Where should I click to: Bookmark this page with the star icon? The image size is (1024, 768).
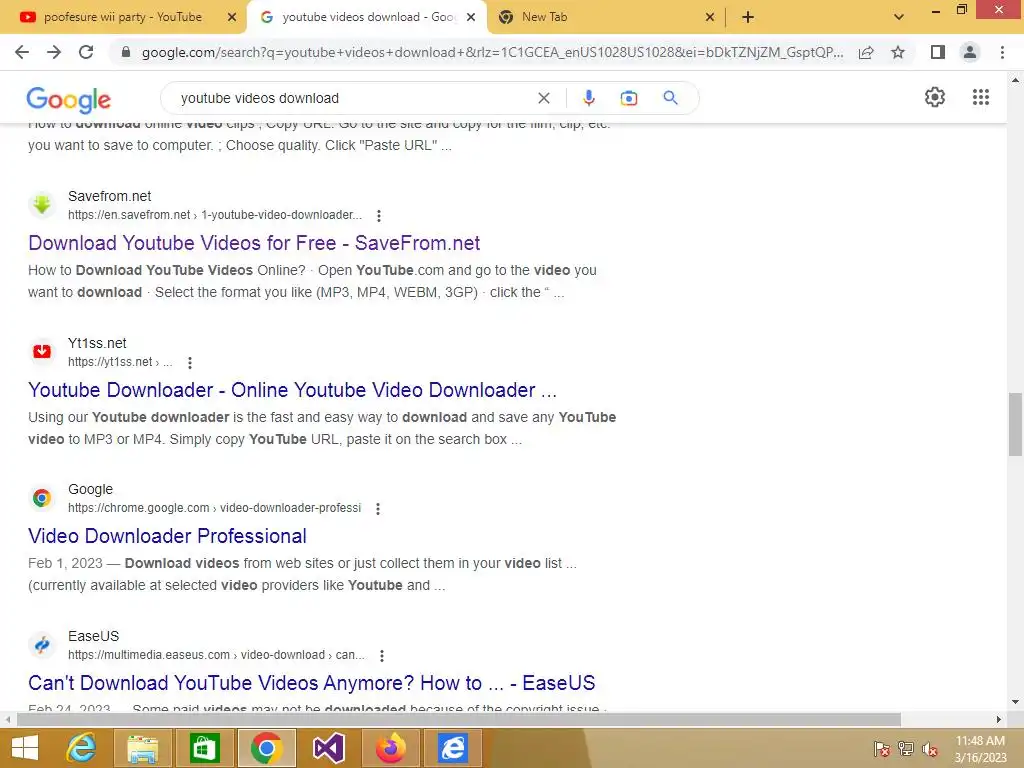coord(898,52)
